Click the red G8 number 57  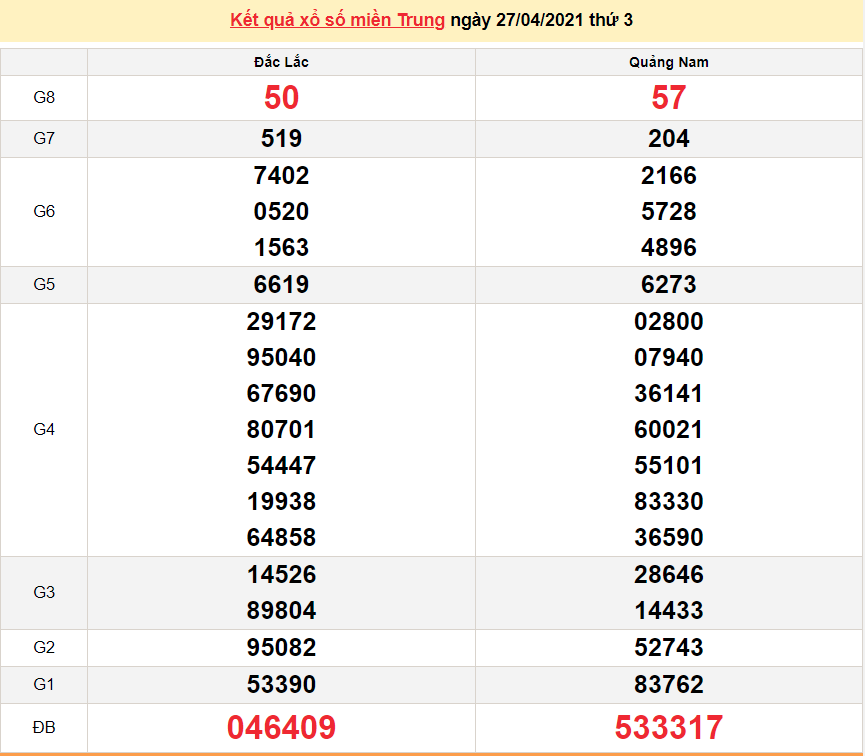click(x=669, y=98)
